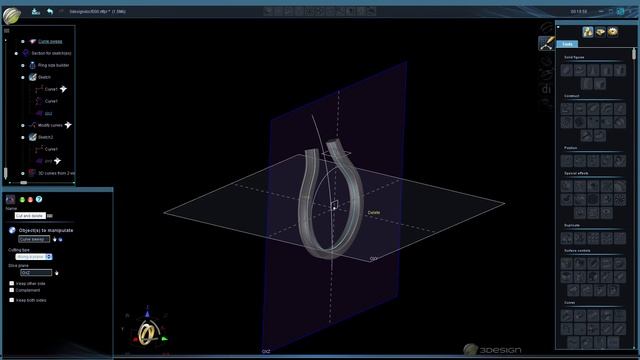
Task: Switch to the Tools tab
Action: click(x=567, y=44)
